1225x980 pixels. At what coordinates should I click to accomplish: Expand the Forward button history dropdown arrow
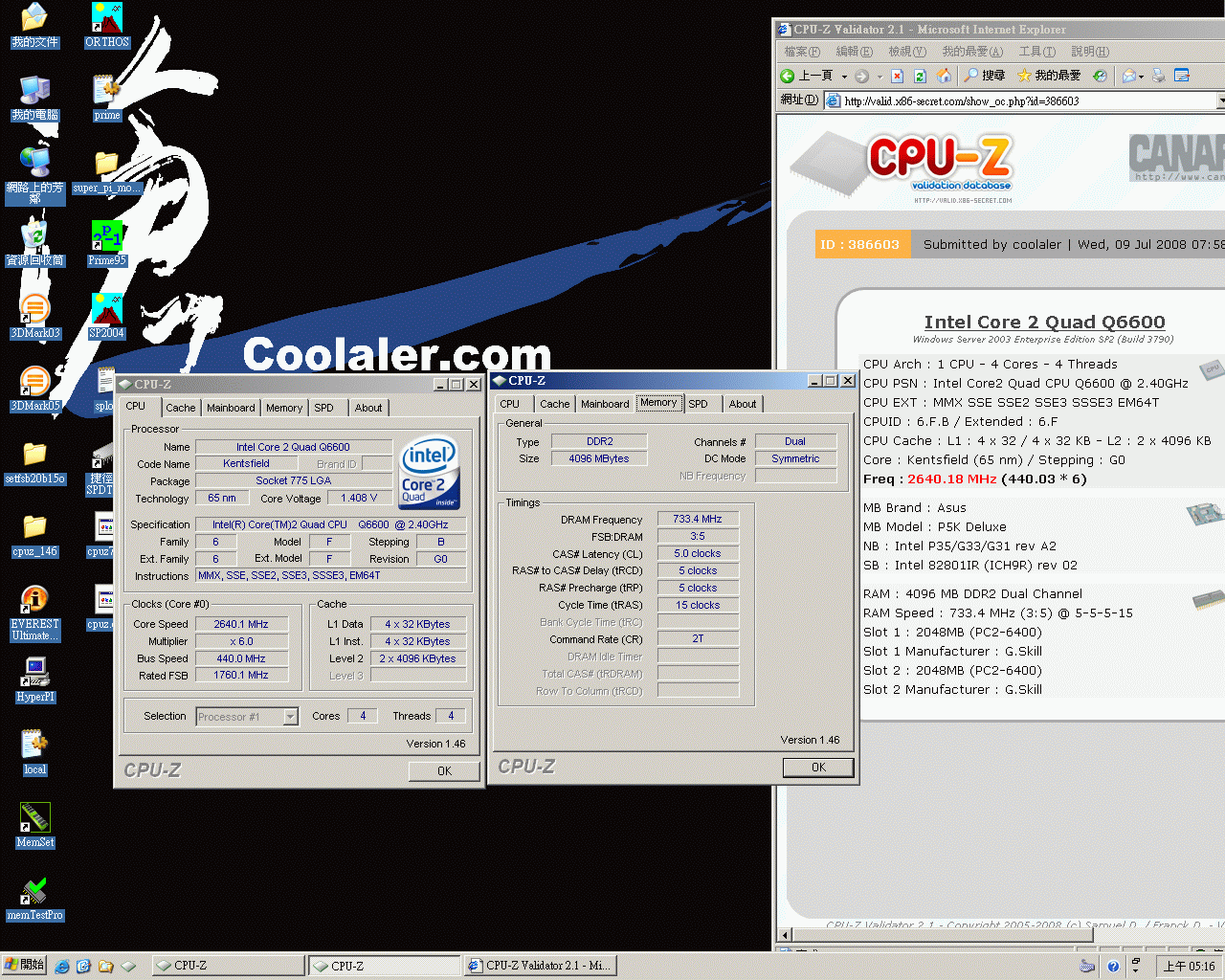[880, 77]
